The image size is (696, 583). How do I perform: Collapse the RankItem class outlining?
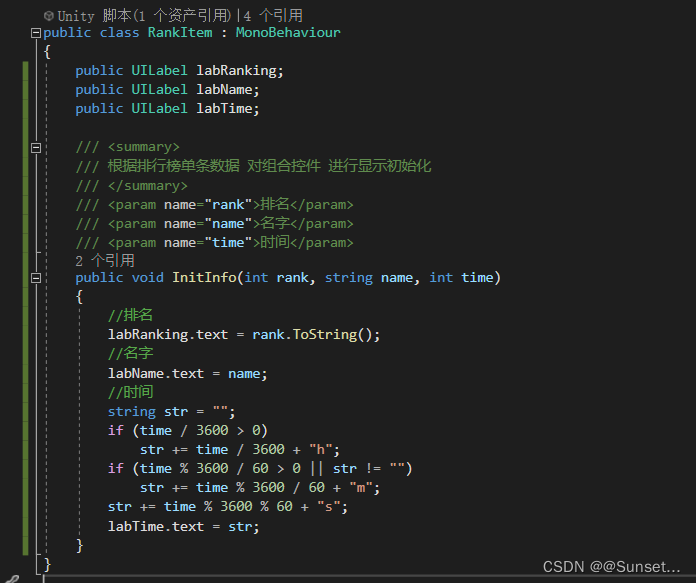pyautogui.click(x=36, y=33)
